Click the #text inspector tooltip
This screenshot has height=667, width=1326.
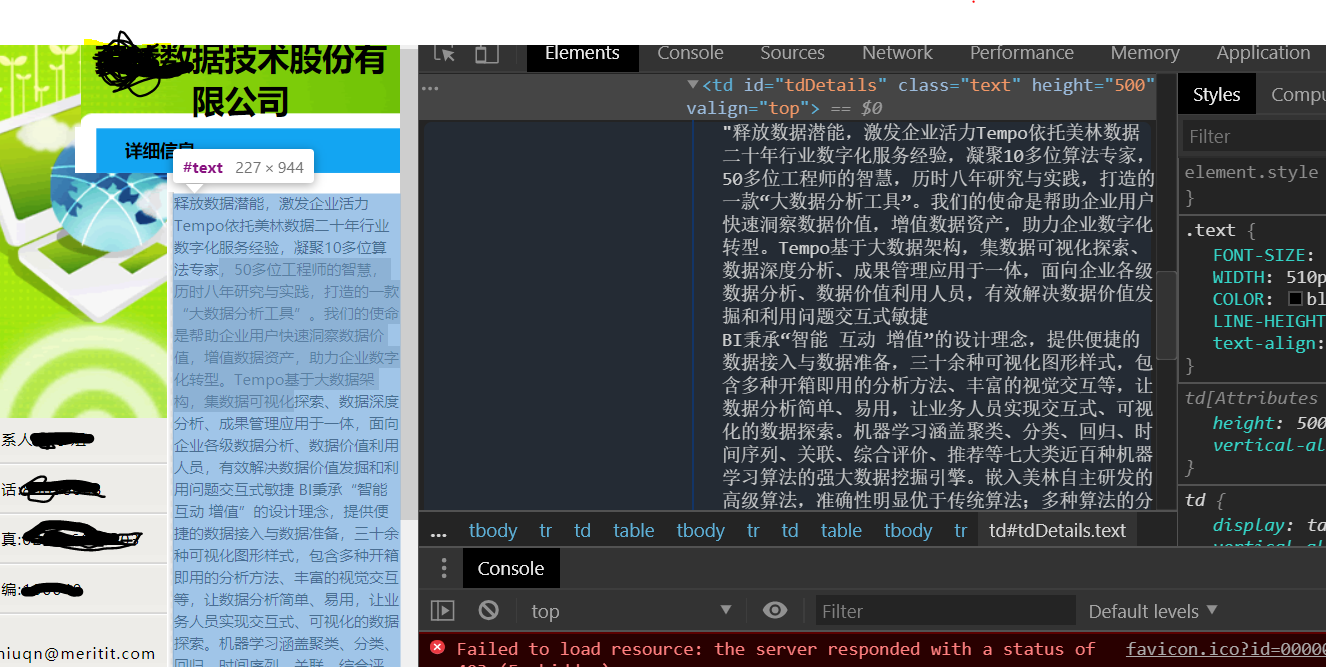(243, 167)
